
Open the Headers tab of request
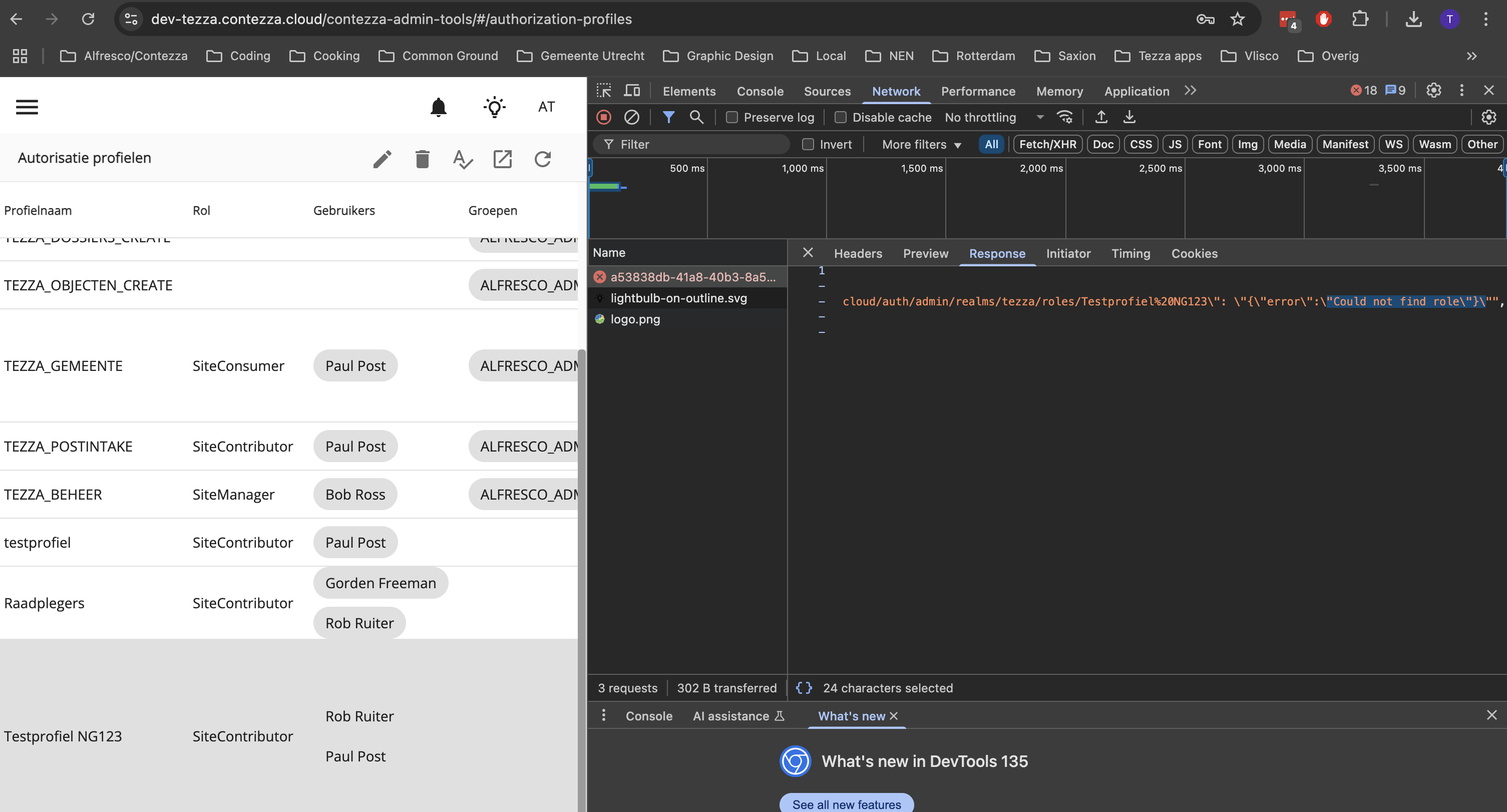click(858, 253)
